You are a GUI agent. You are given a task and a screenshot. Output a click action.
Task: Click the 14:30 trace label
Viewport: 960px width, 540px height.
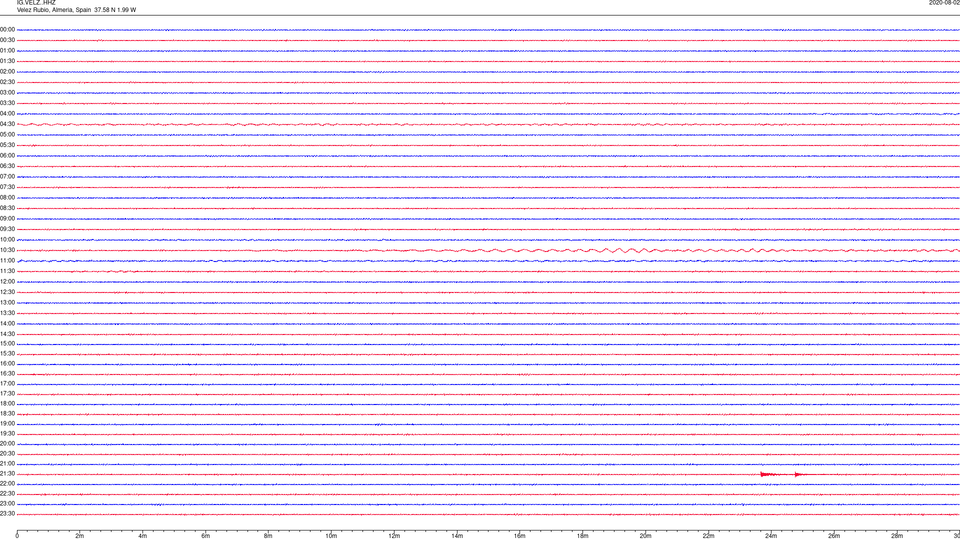click(7, 334)
